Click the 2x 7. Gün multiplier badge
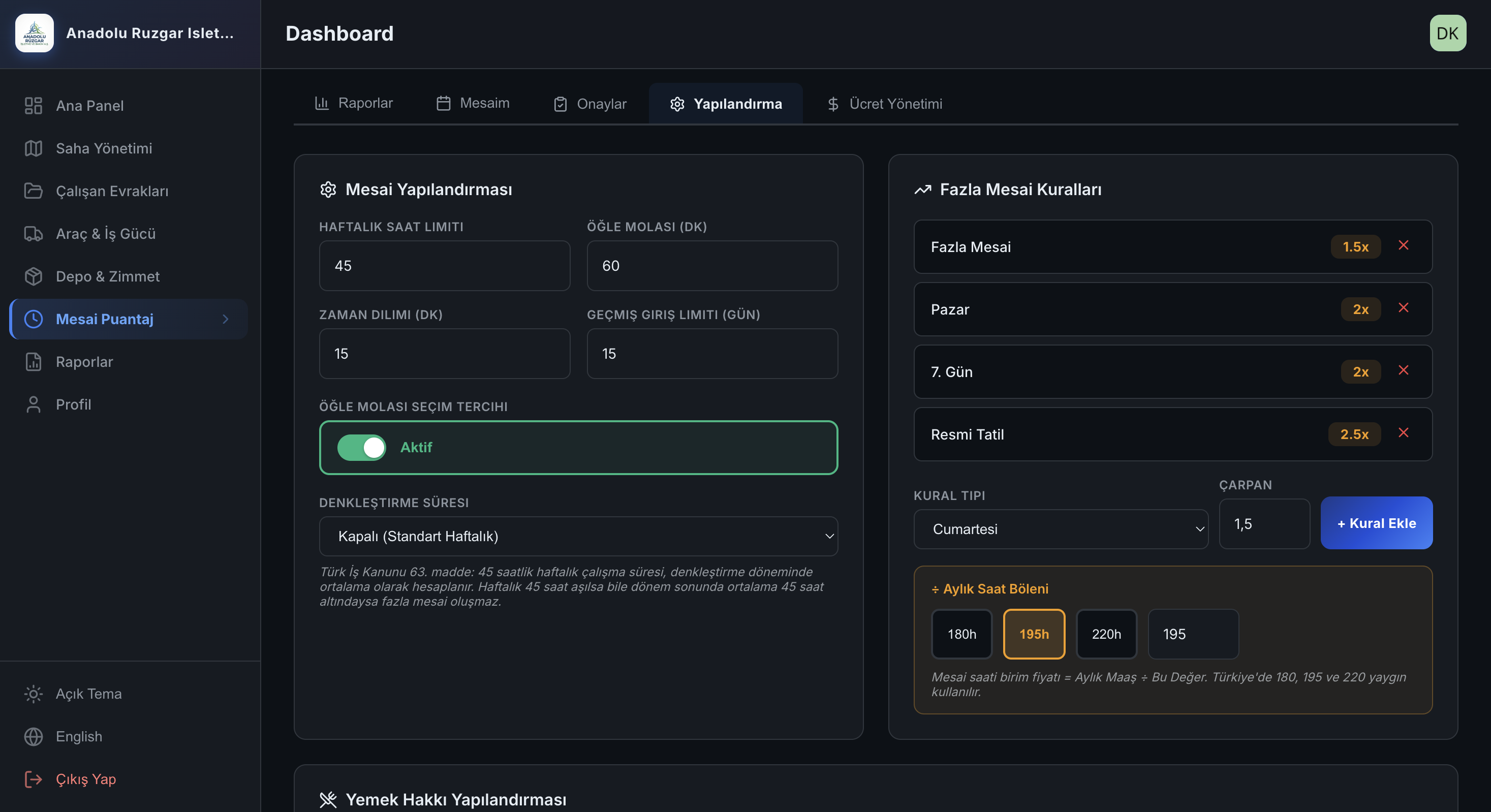1491x812 pixels. [1361, 371]
